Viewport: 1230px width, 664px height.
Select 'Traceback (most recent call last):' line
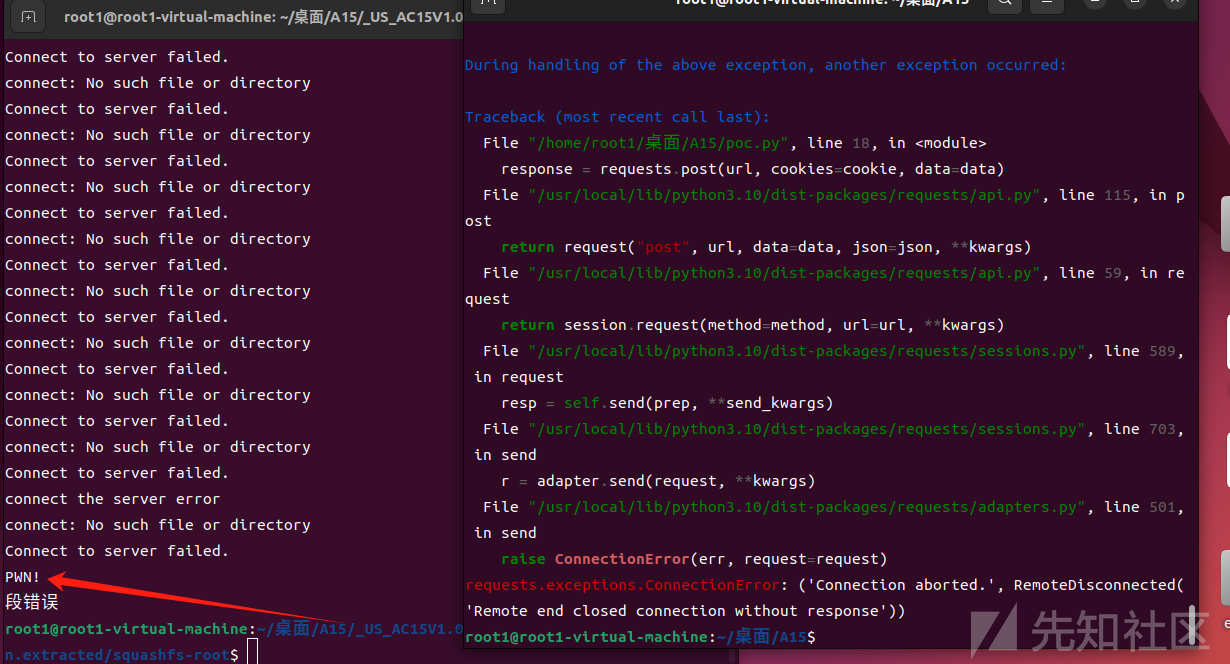617,117
